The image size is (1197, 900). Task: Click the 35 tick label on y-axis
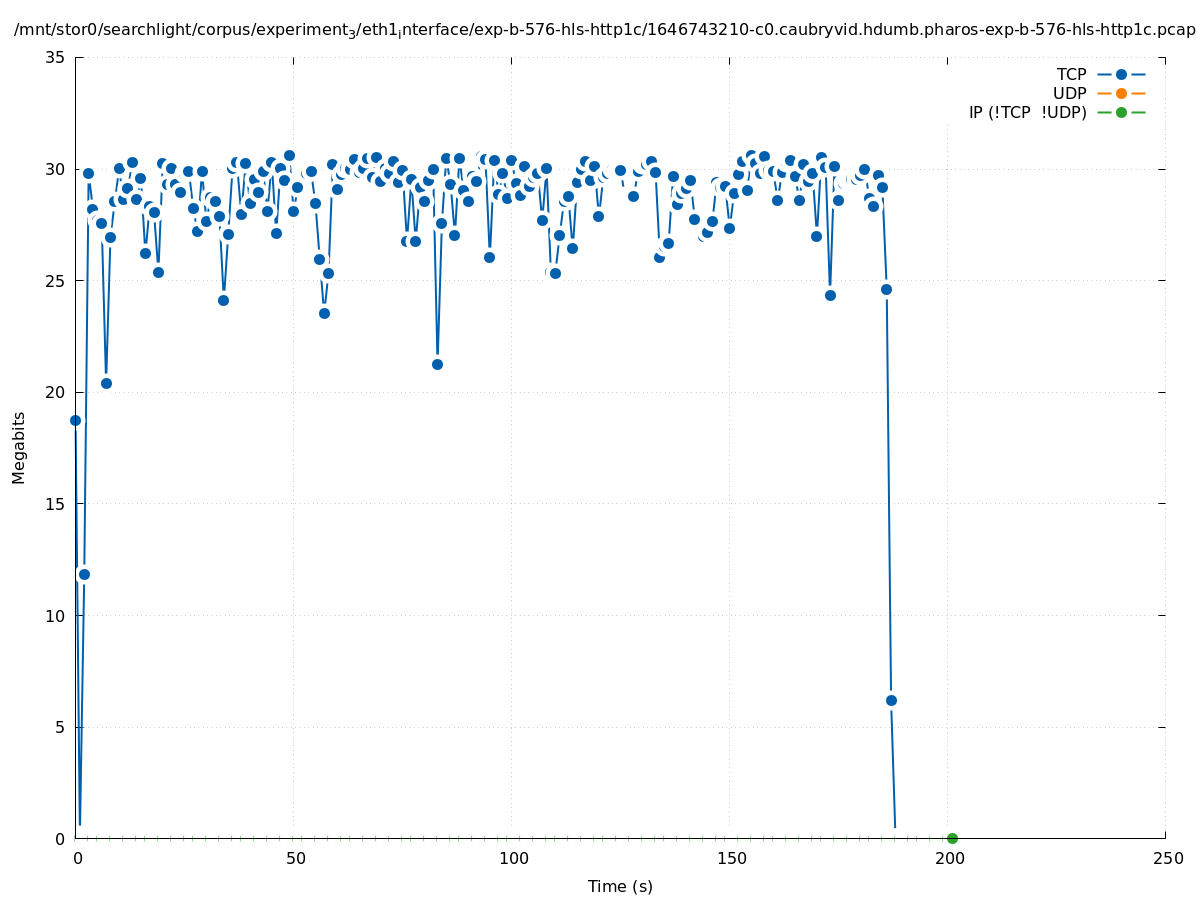[x=56, y=57]
